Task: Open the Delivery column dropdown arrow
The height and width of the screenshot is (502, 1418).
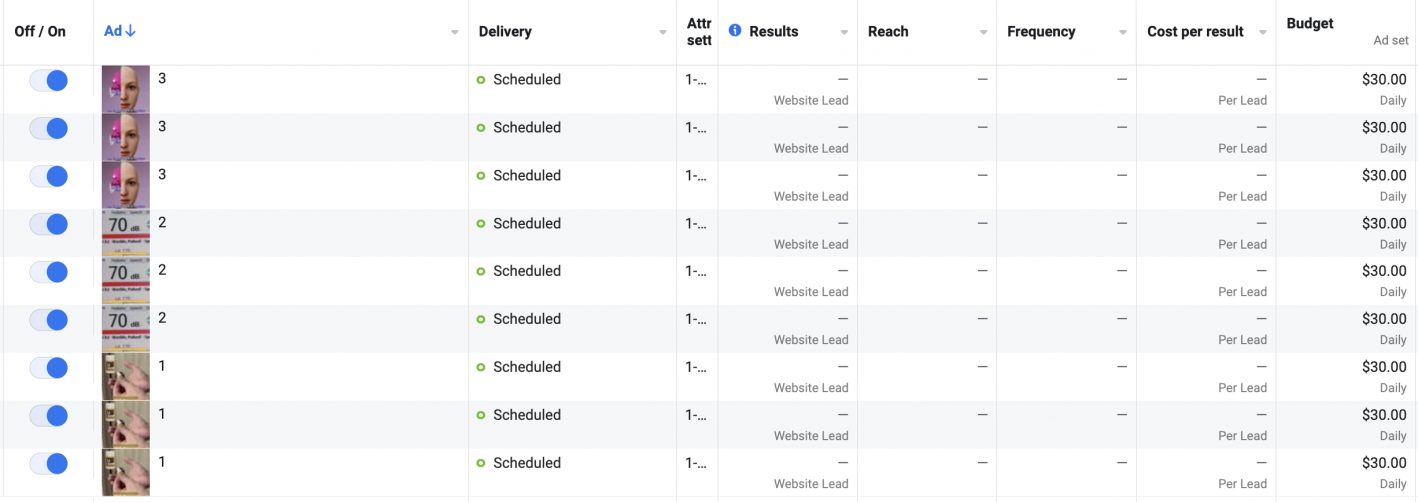Action: pyautogui.click(x=663, y=33)
